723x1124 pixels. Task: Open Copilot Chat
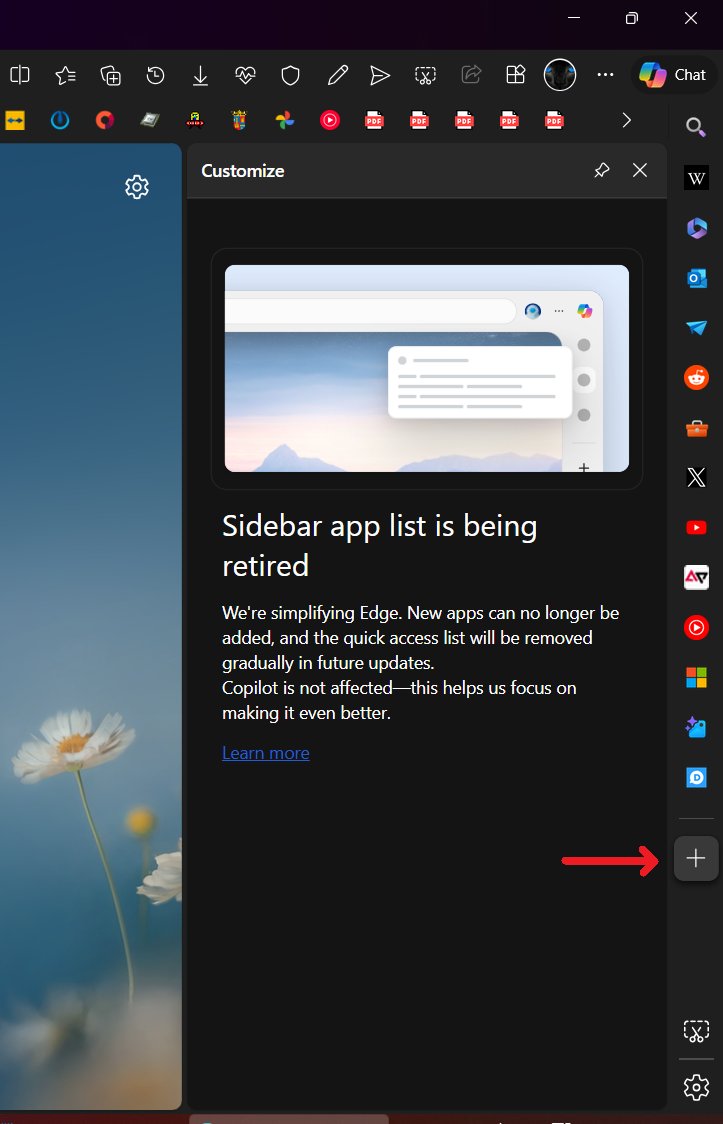674,75
